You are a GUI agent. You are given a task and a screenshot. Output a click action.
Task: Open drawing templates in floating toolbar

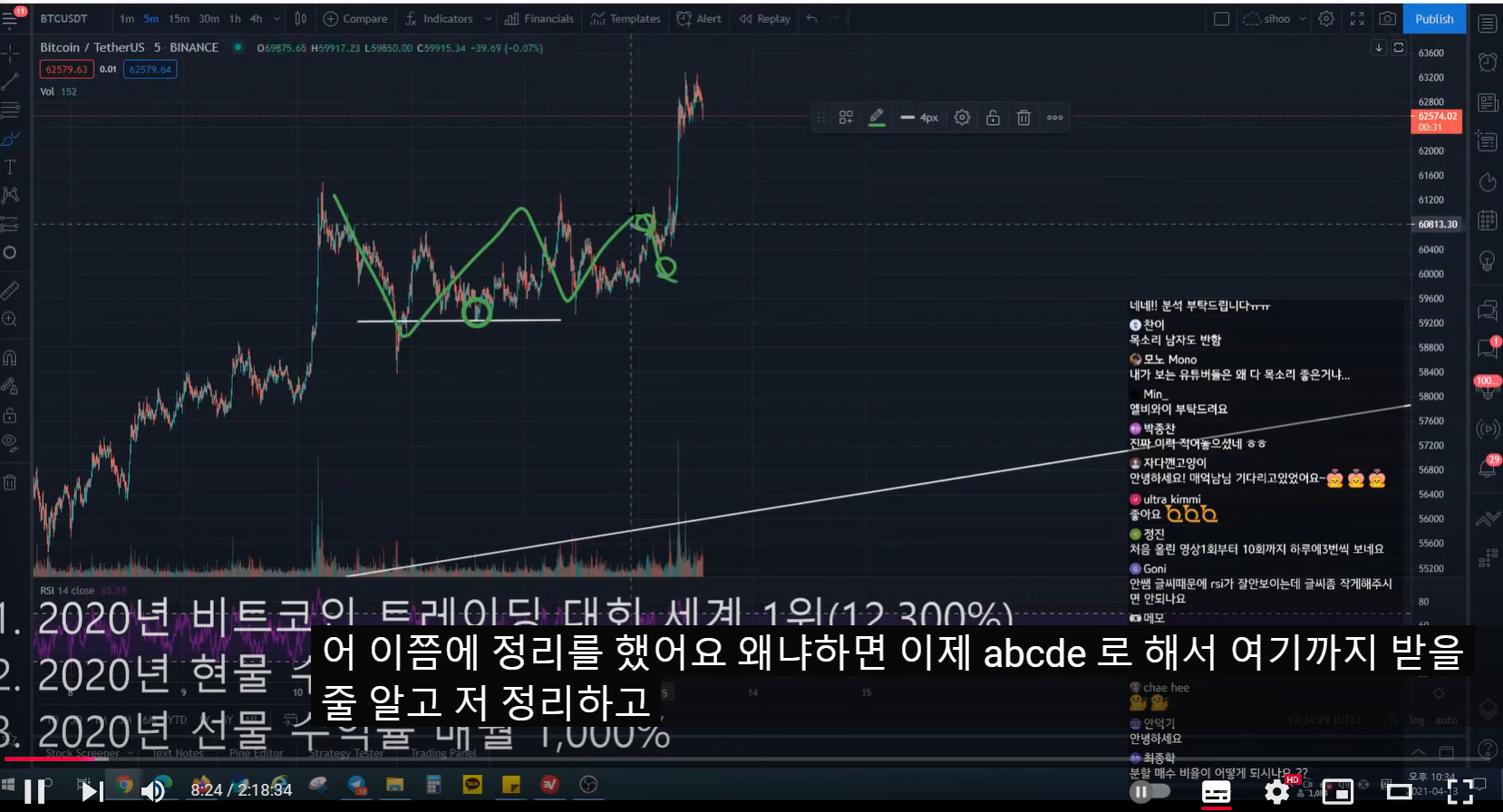846,117
